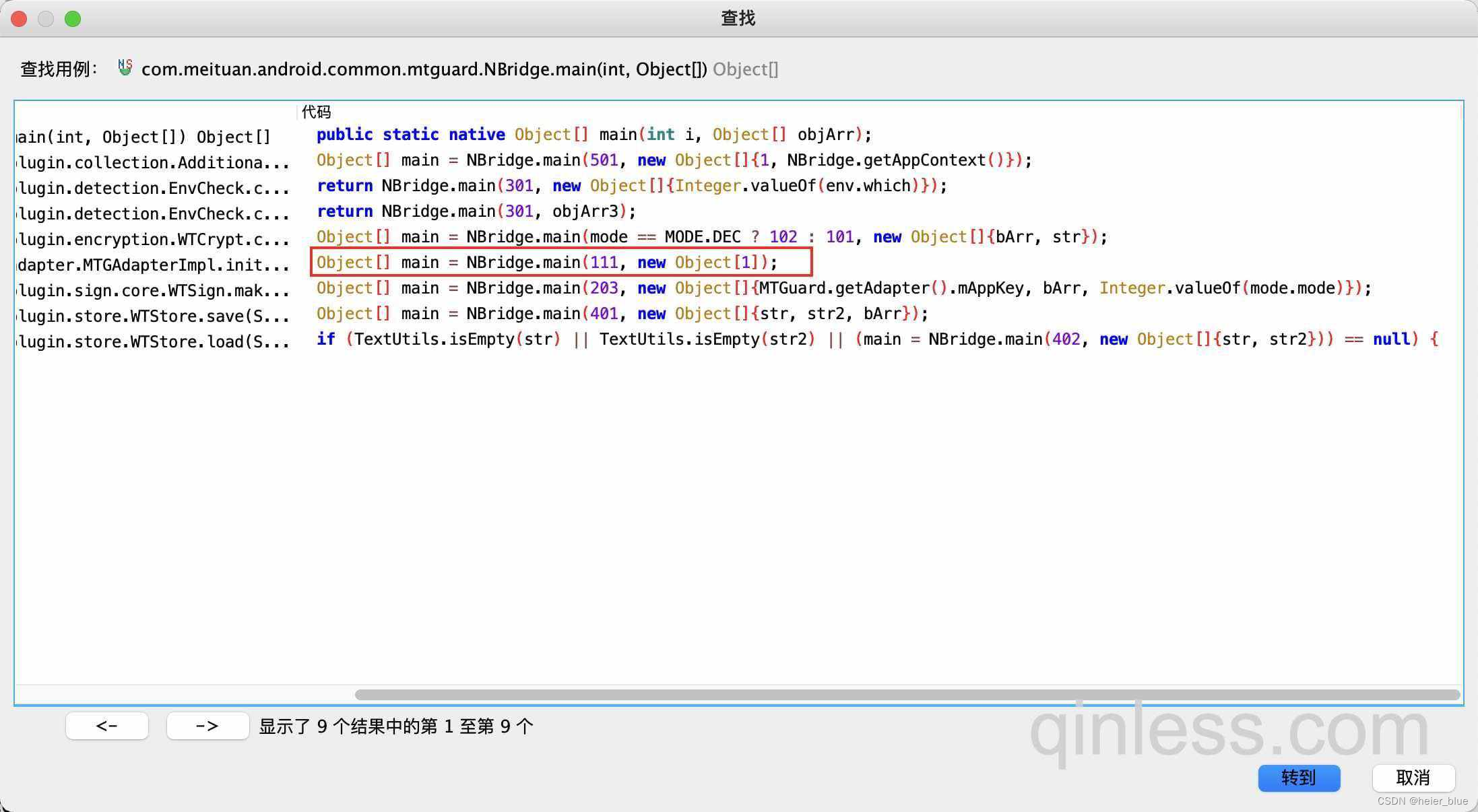Viewport: 1478px width, 812px height.
Task: Click the 查找用例 label
Action: click(x=59, y=69)
